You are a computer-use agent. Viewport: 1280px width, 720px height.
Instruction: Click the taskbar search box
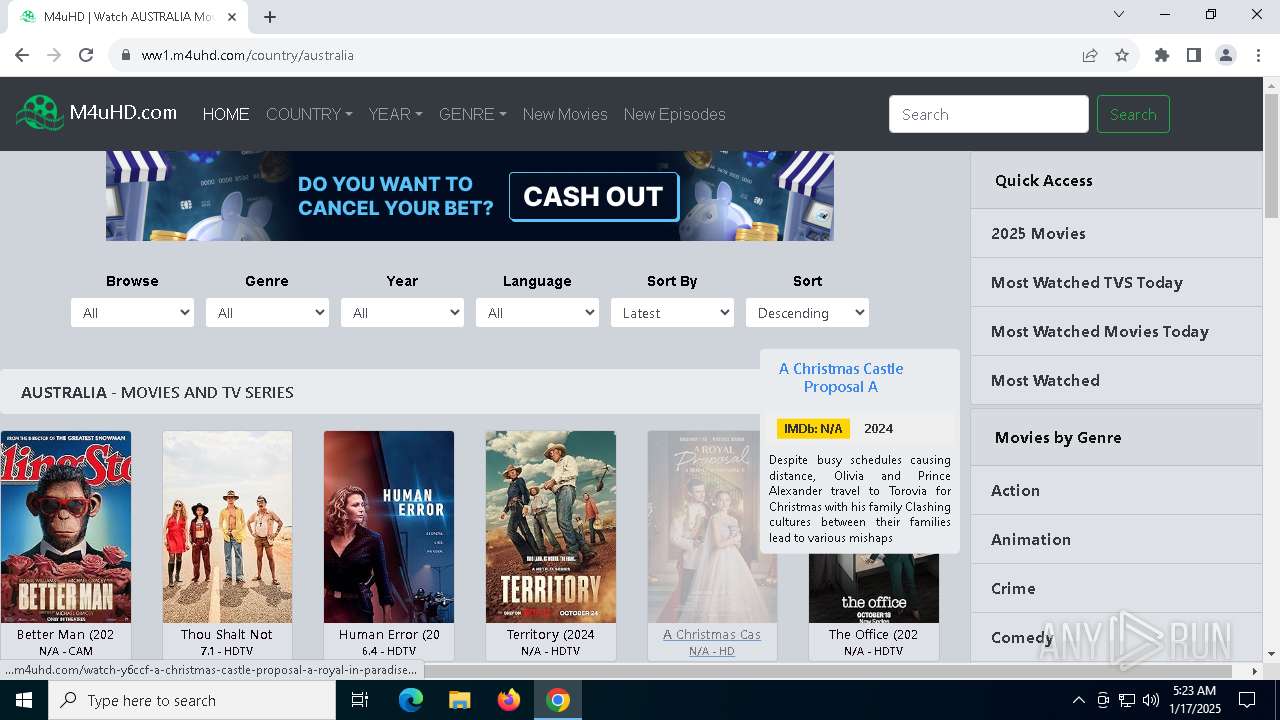pos(191,700)
